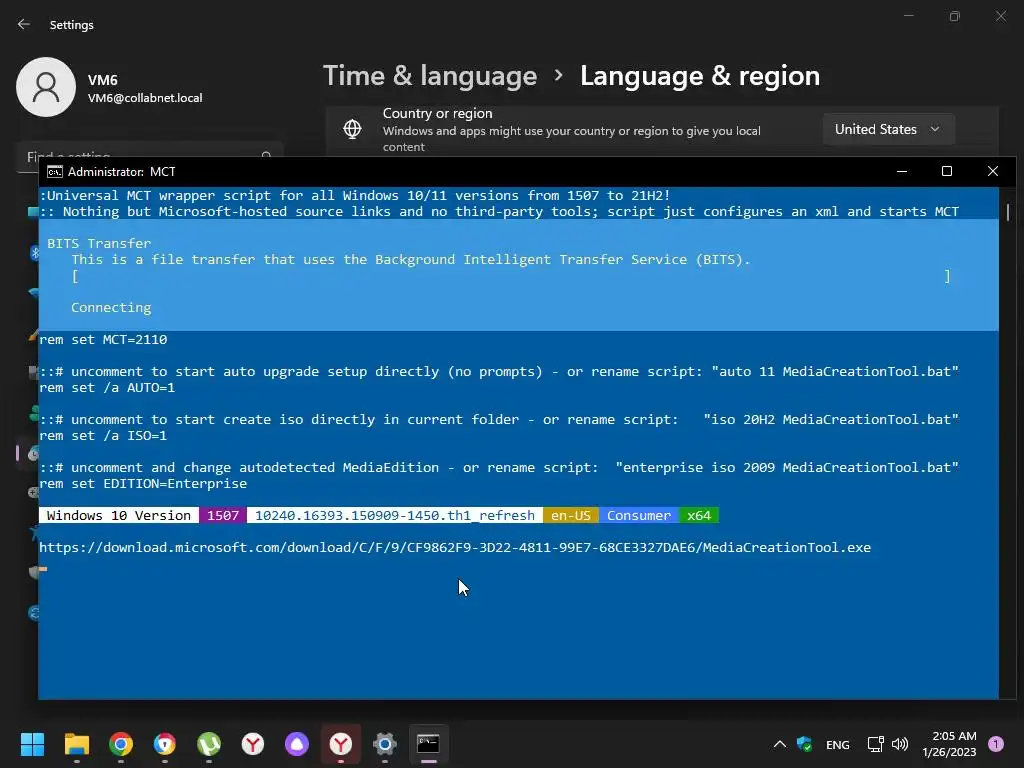Minimize the Settings window

(x=908, y=16)
